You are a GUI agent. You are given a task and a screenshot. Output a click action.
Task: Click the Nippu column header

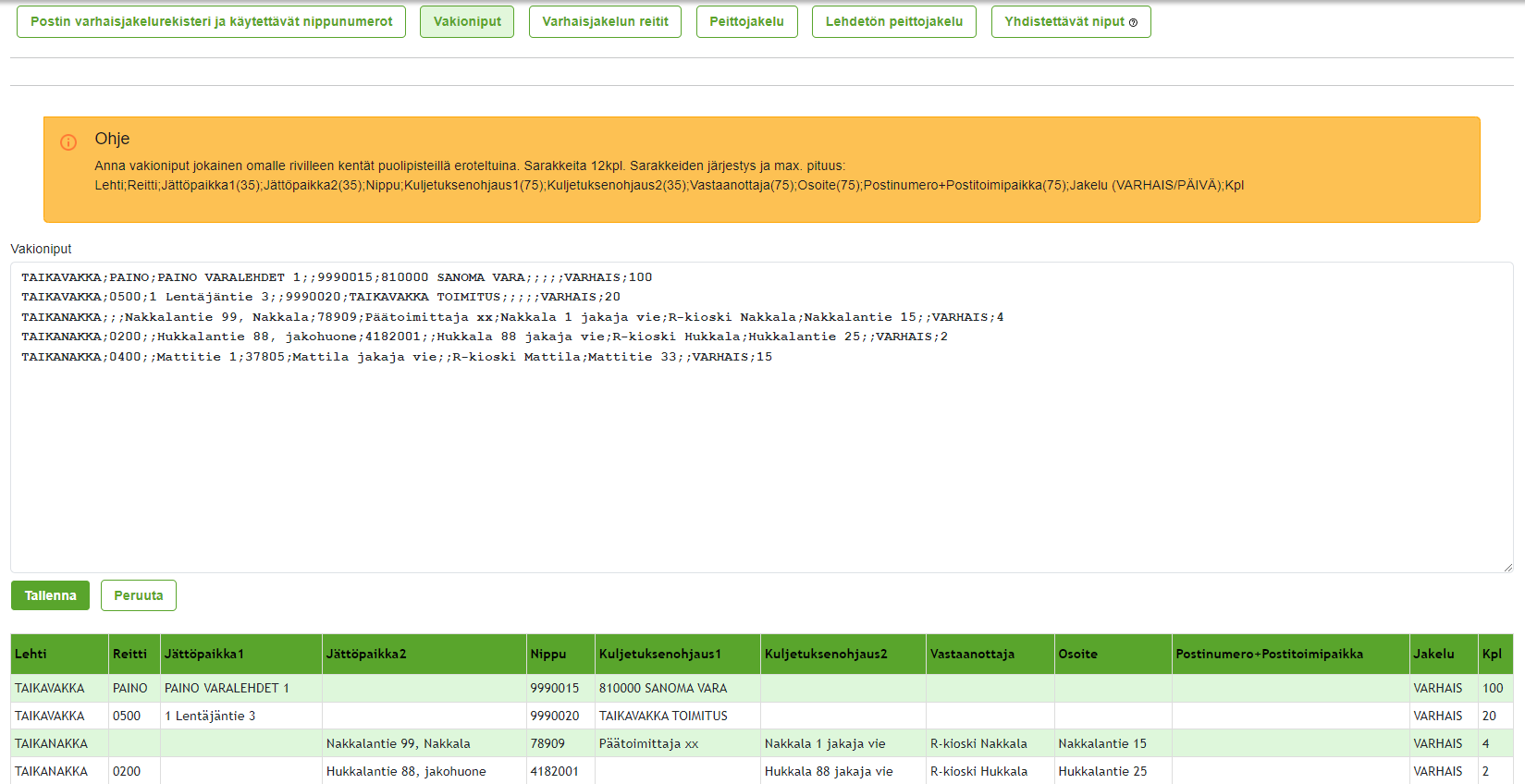tap(560, 654)
